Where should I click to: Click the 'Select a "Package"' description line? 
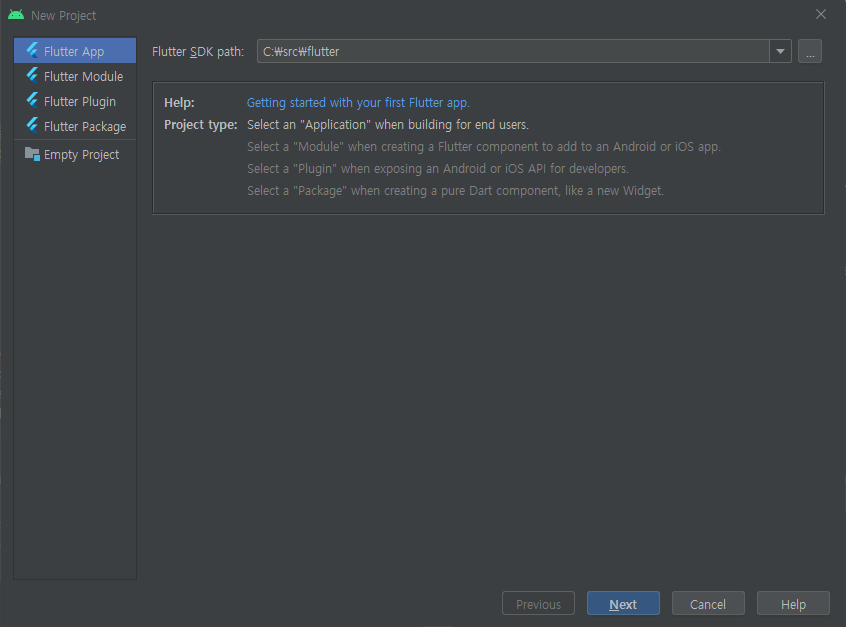coord(455,191)
